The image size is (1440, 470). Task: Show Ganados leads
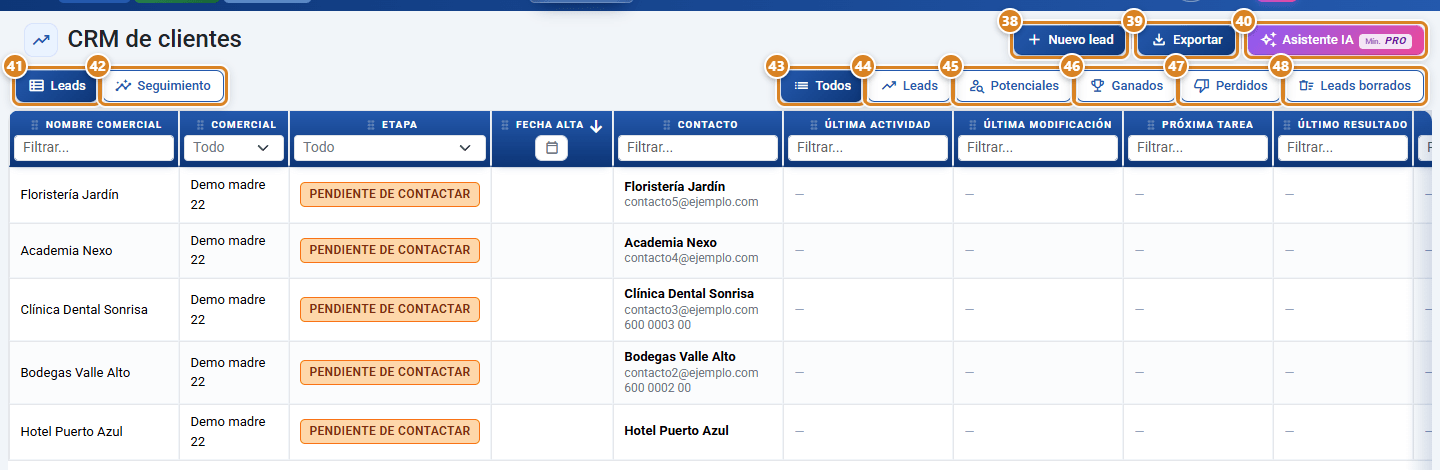1126,86
